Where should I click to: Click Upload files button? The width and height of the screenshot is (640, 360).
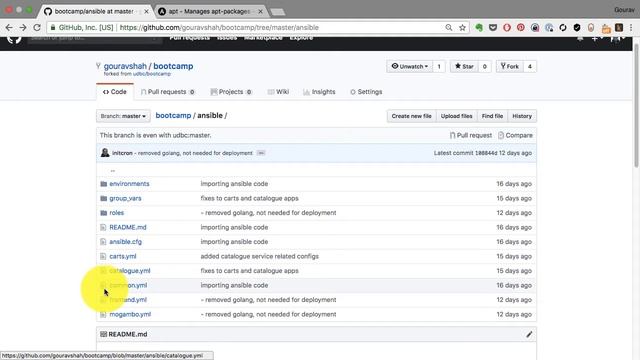(x=456, y=116)
